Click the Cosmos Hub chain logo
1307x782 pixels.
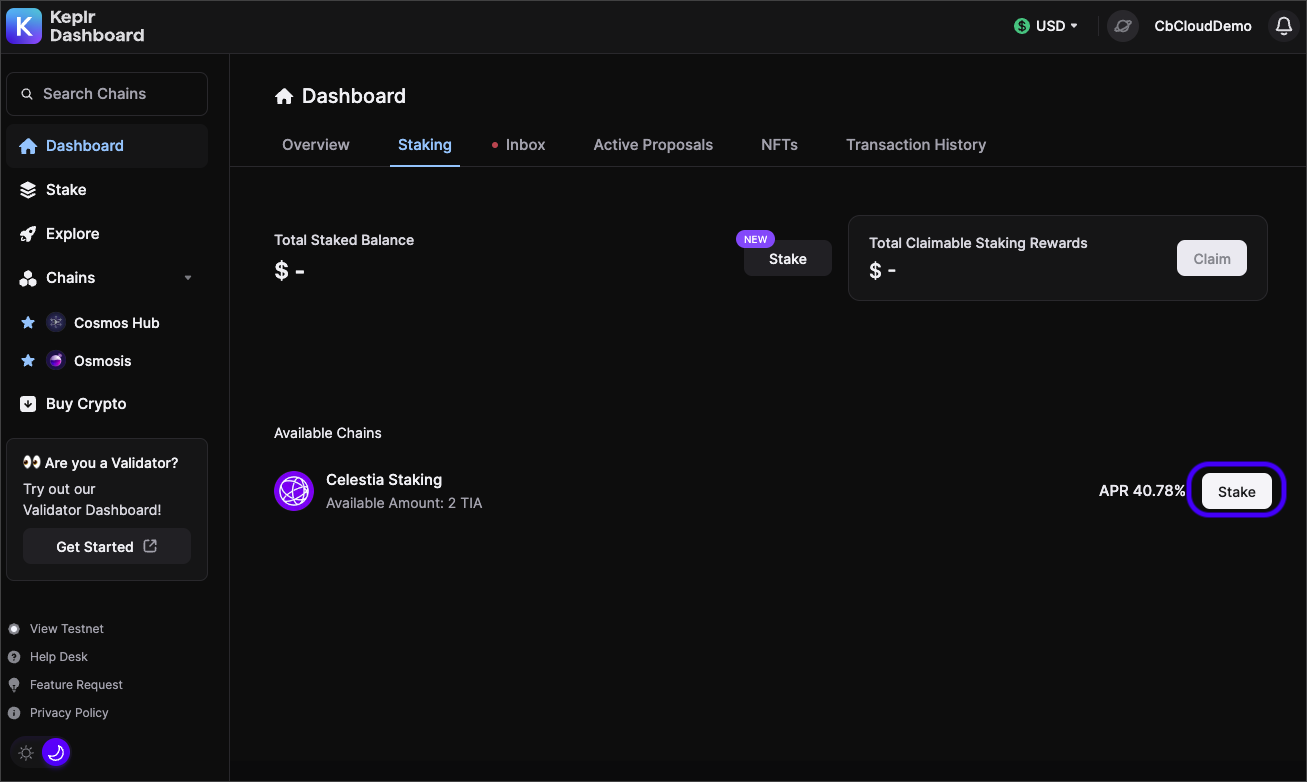pos(56,323)
